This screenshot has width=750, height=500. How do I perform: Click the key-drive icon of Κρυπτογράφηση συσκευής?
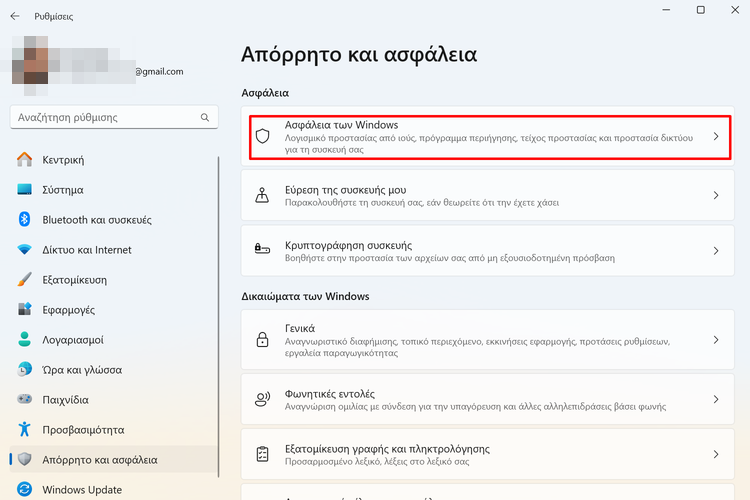pyautogui.click(x=262, y=249)
